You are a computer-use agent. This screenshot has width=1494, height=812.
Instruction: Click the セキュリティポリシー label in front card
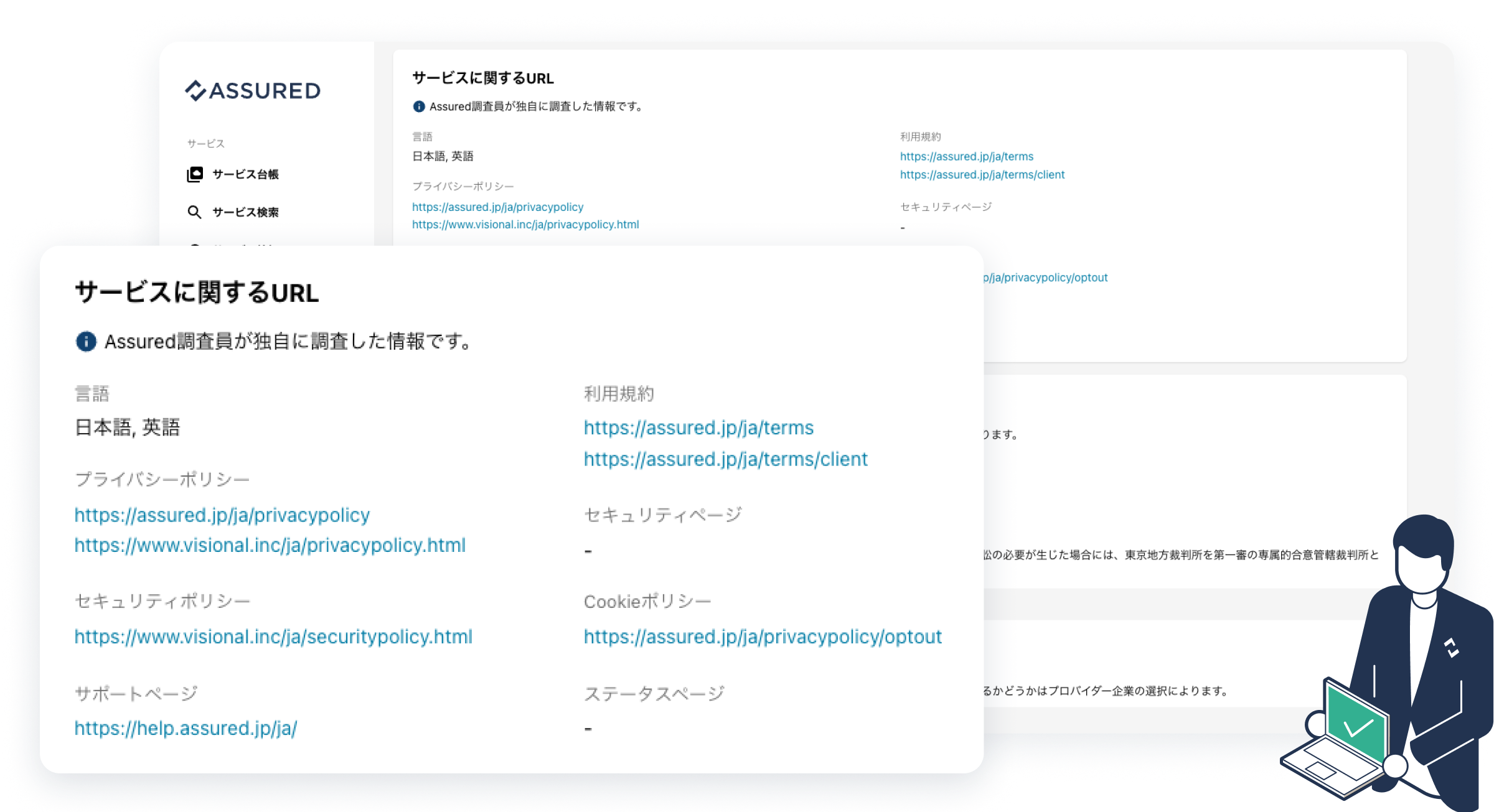tap(162, 601)
